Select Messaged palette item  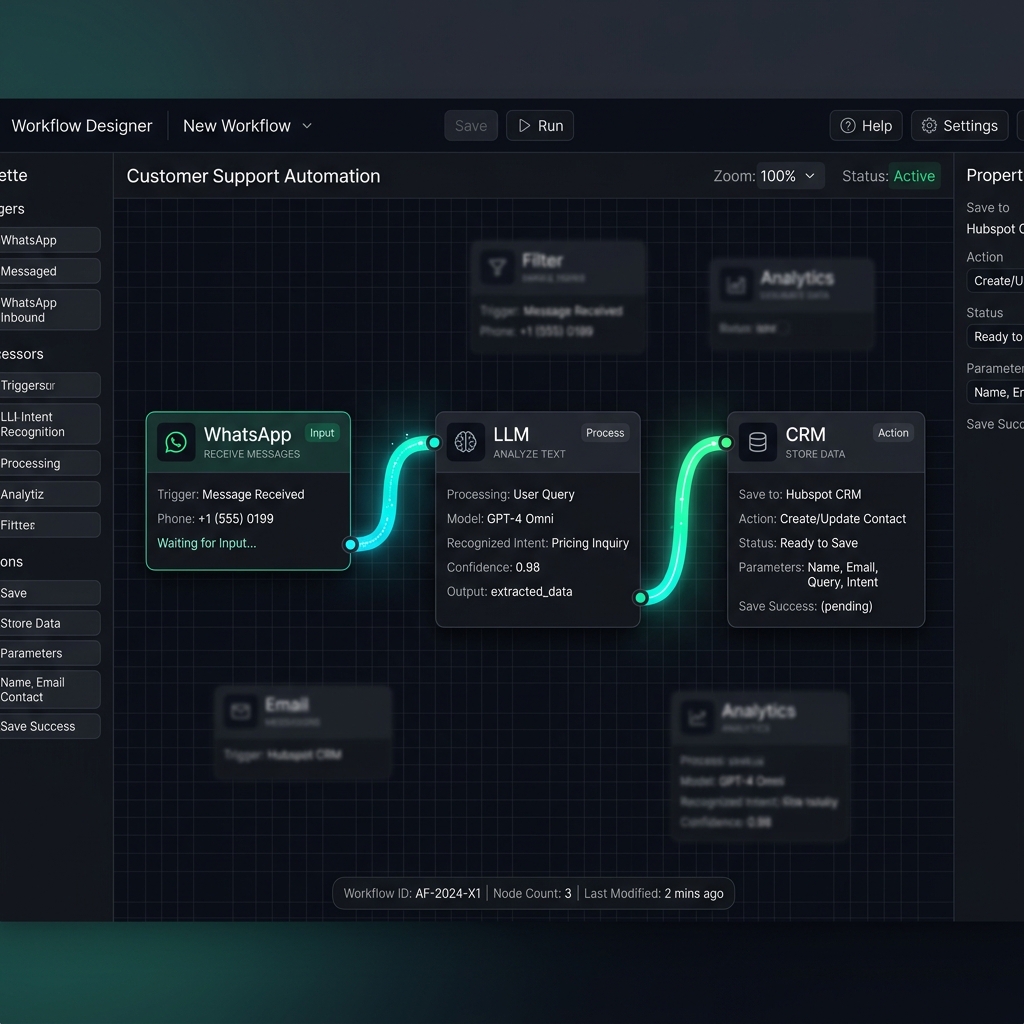coord(50,271)
